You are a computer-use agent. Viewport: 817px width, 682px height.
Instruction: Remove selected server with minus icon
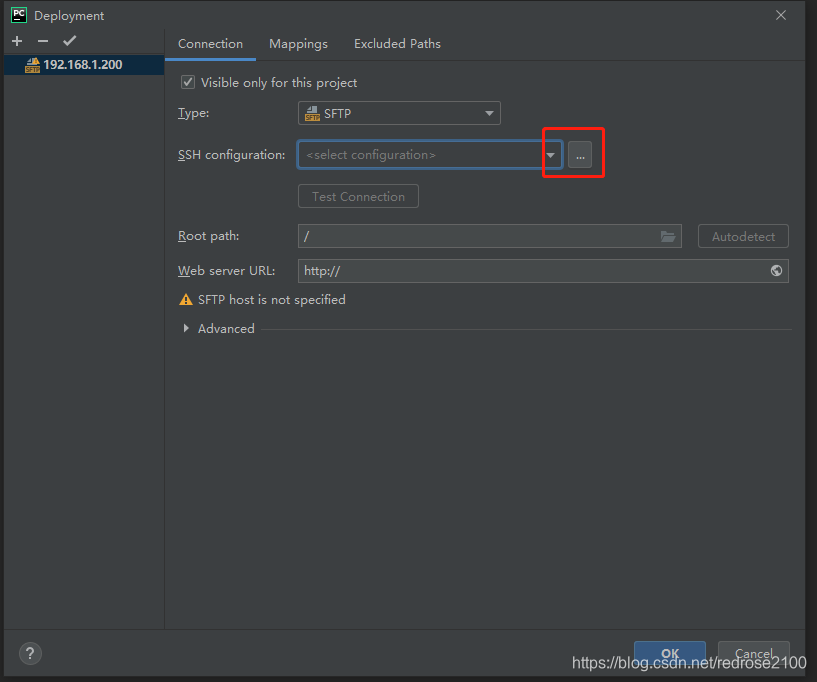[43, 41]
